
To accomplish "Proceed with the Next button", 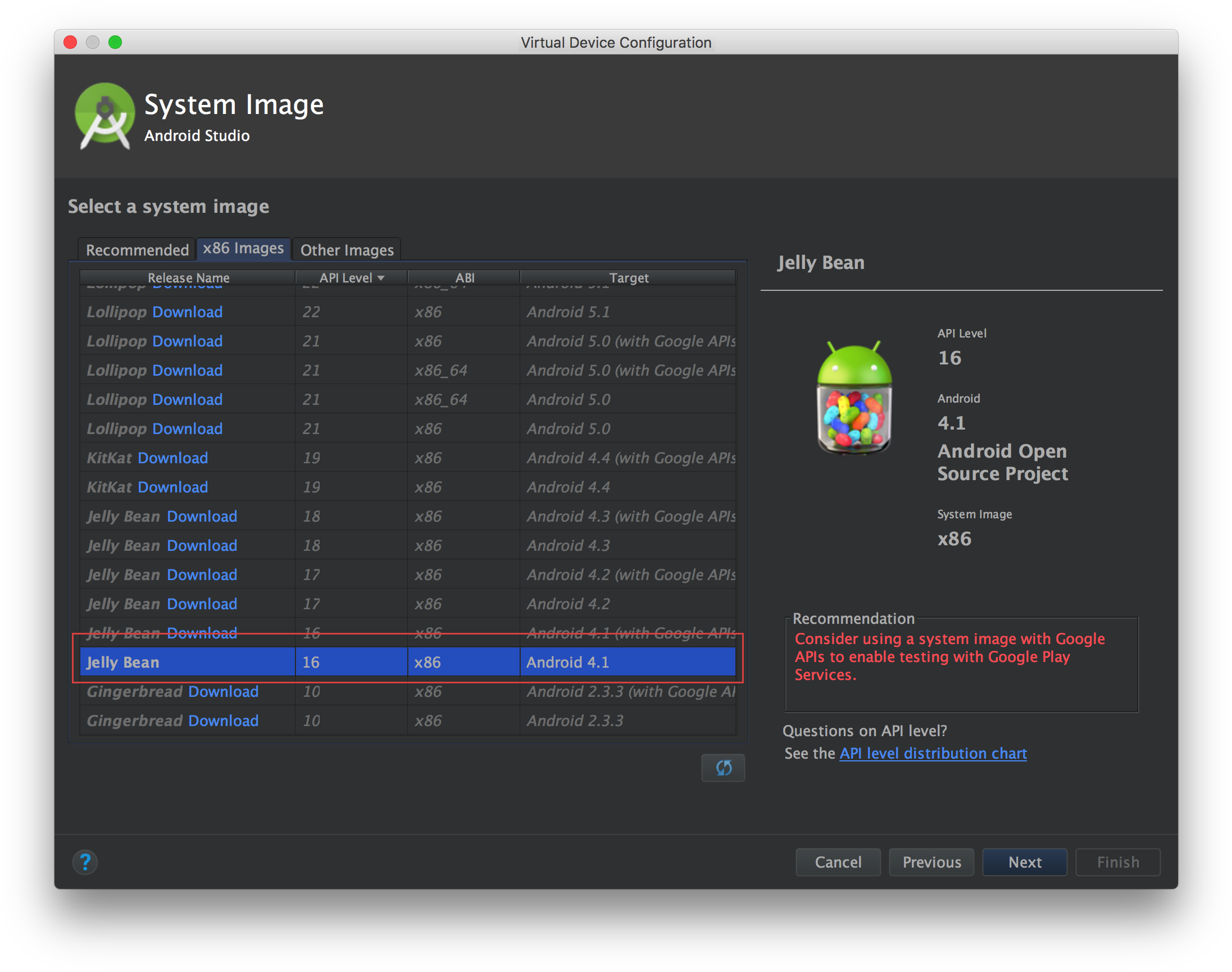I will 1025,861.
